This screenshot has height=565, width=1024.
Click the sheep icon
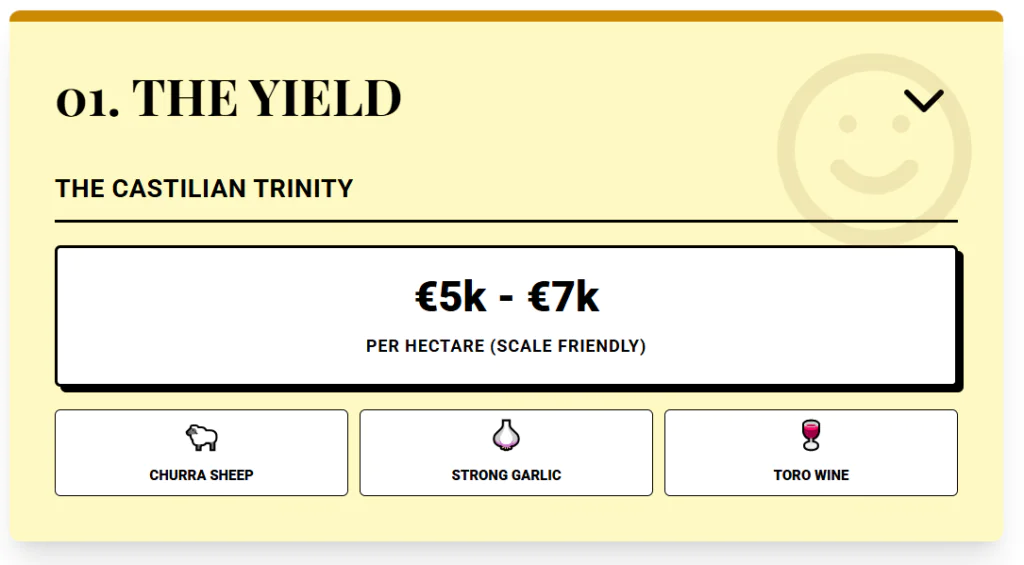[x=201, y=437]
